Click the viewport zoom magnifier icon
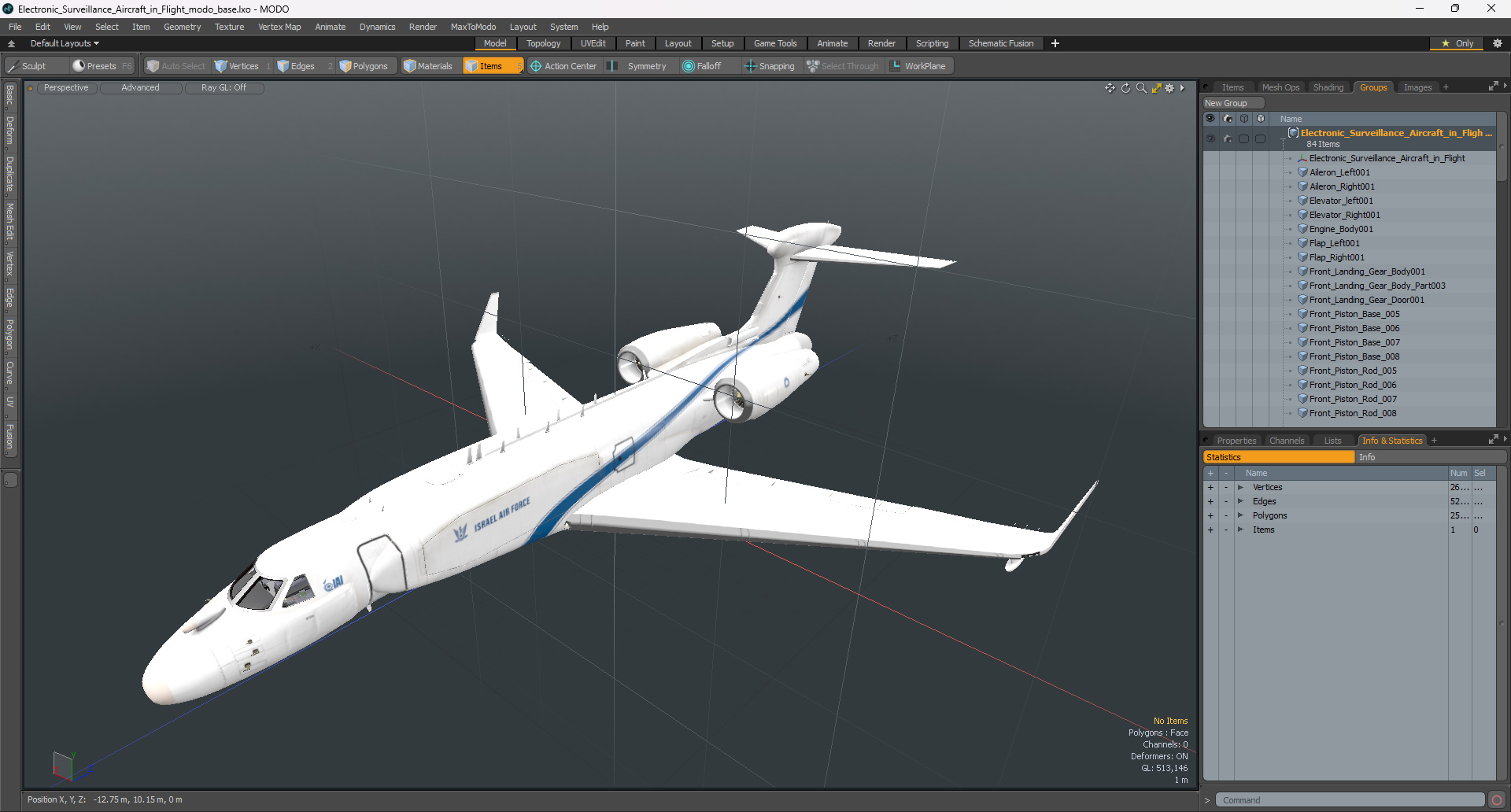 click(1141, 88)
